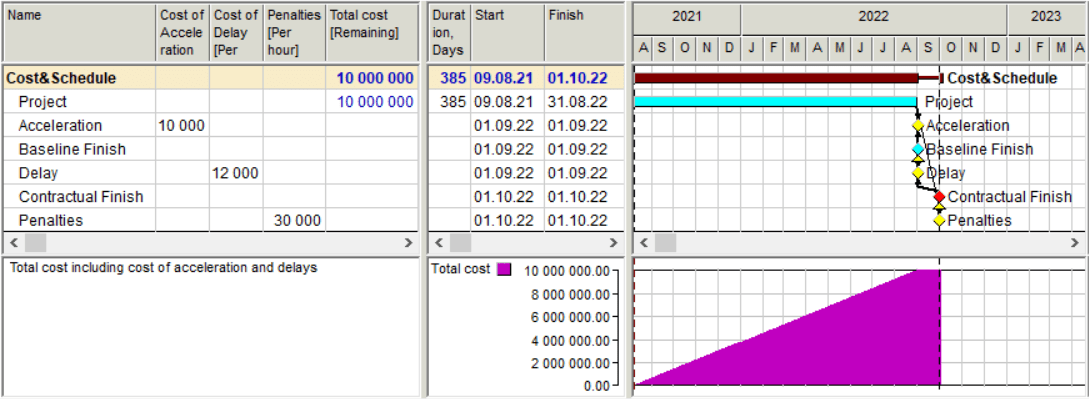Click the 30 000 penalties cell
The image size is (1089, 399).
point(294,221)
